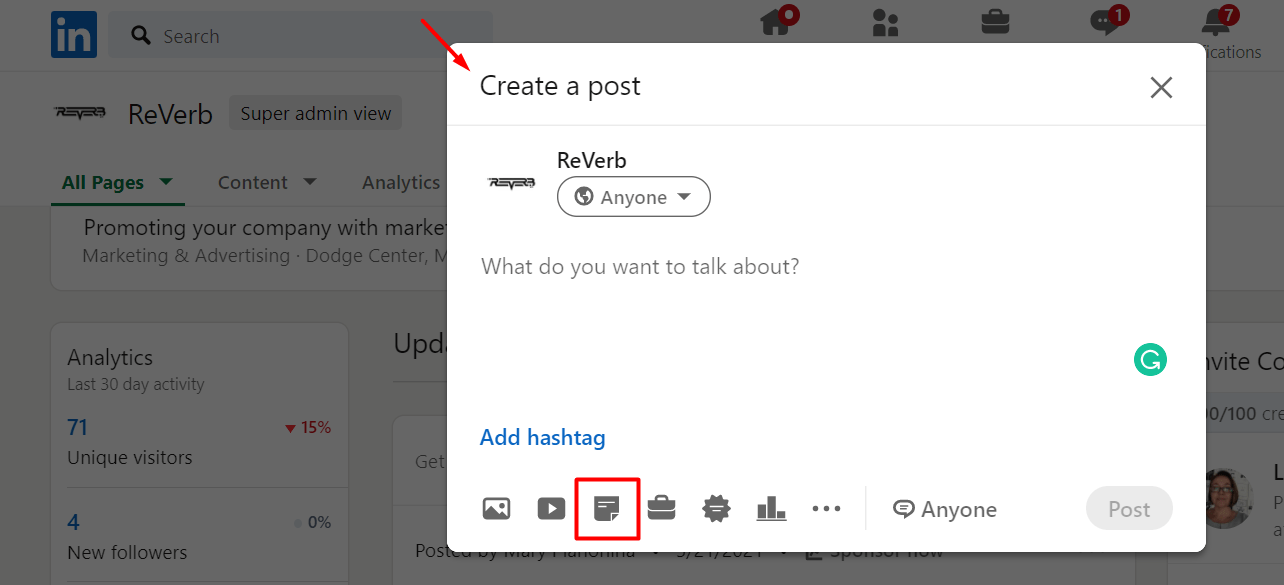Screen dimensions: 1284x585
Task: Select the share a job icon
Action: pos(662,508)
